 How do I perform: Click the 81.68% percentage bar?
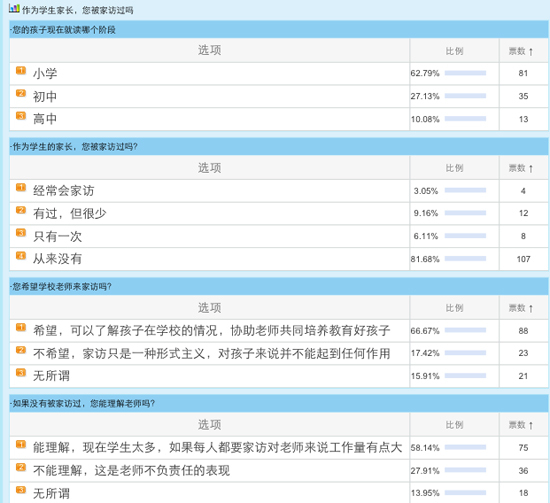[465, 259]
